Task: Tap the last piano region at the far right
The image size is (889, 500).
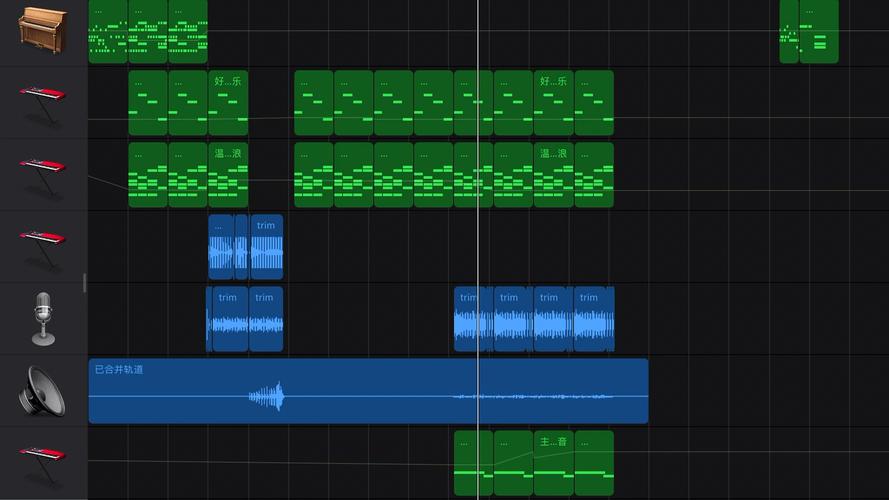Action: [x=819, y=31]
